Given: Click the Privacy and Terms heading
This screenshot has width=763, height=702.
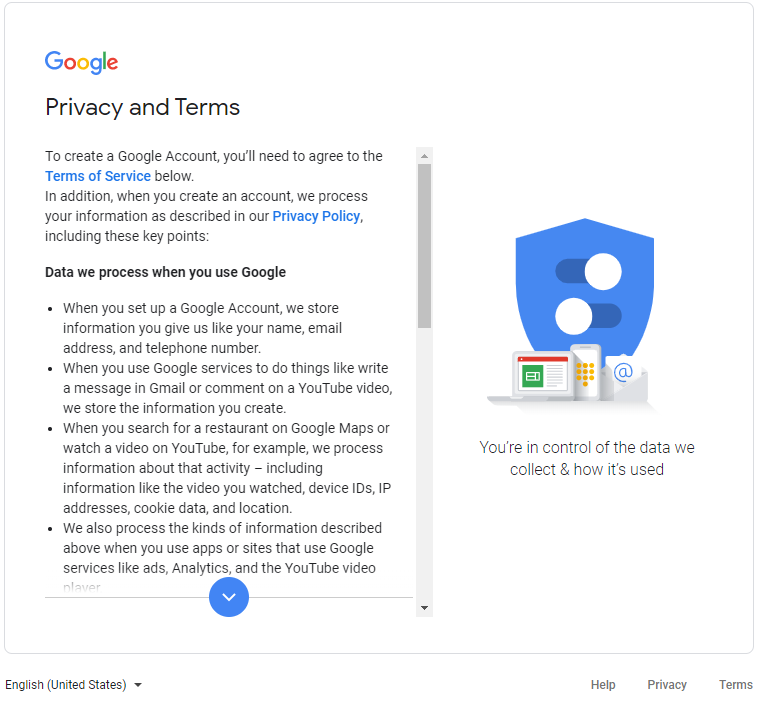Looking at the screenshot, I should (144, 108).
